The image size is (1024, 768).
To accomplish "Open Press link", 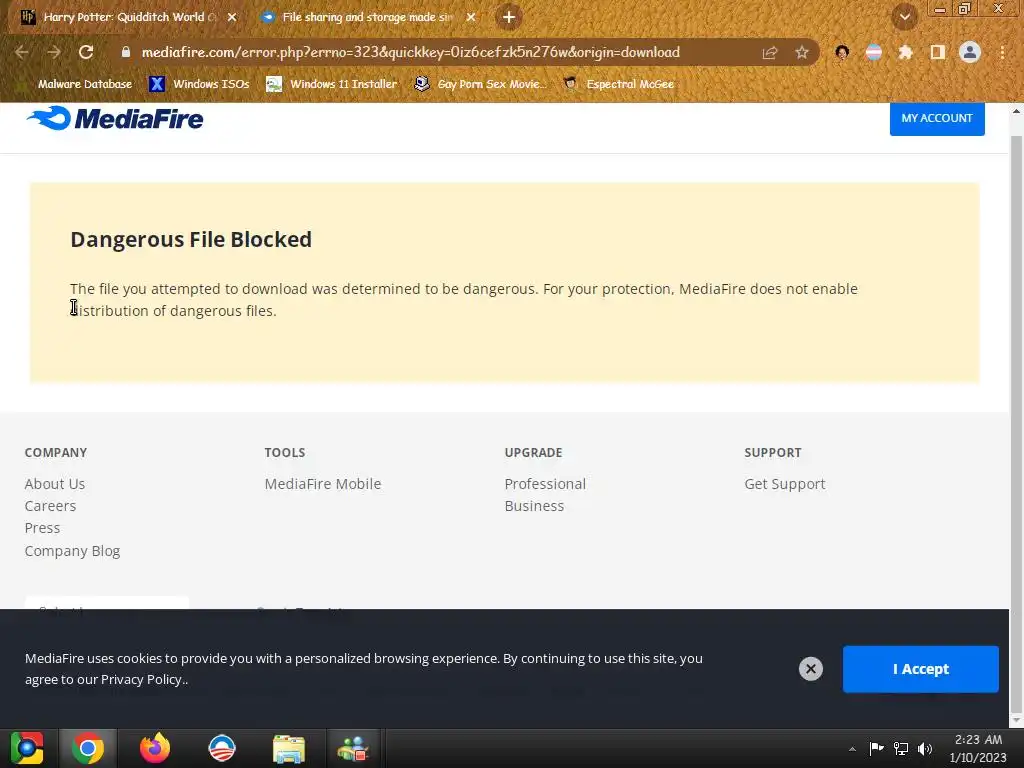I will [x=42, y=528].
